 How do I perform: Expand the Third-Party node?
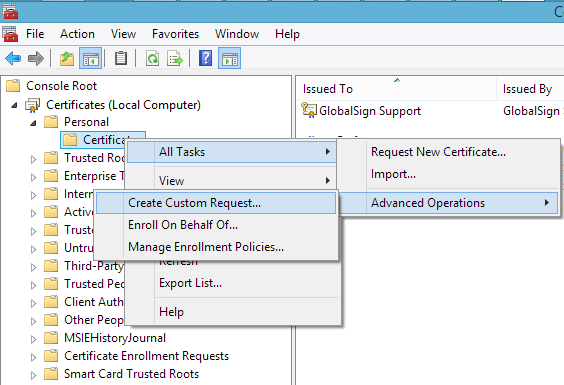click(x=33, y=267)
